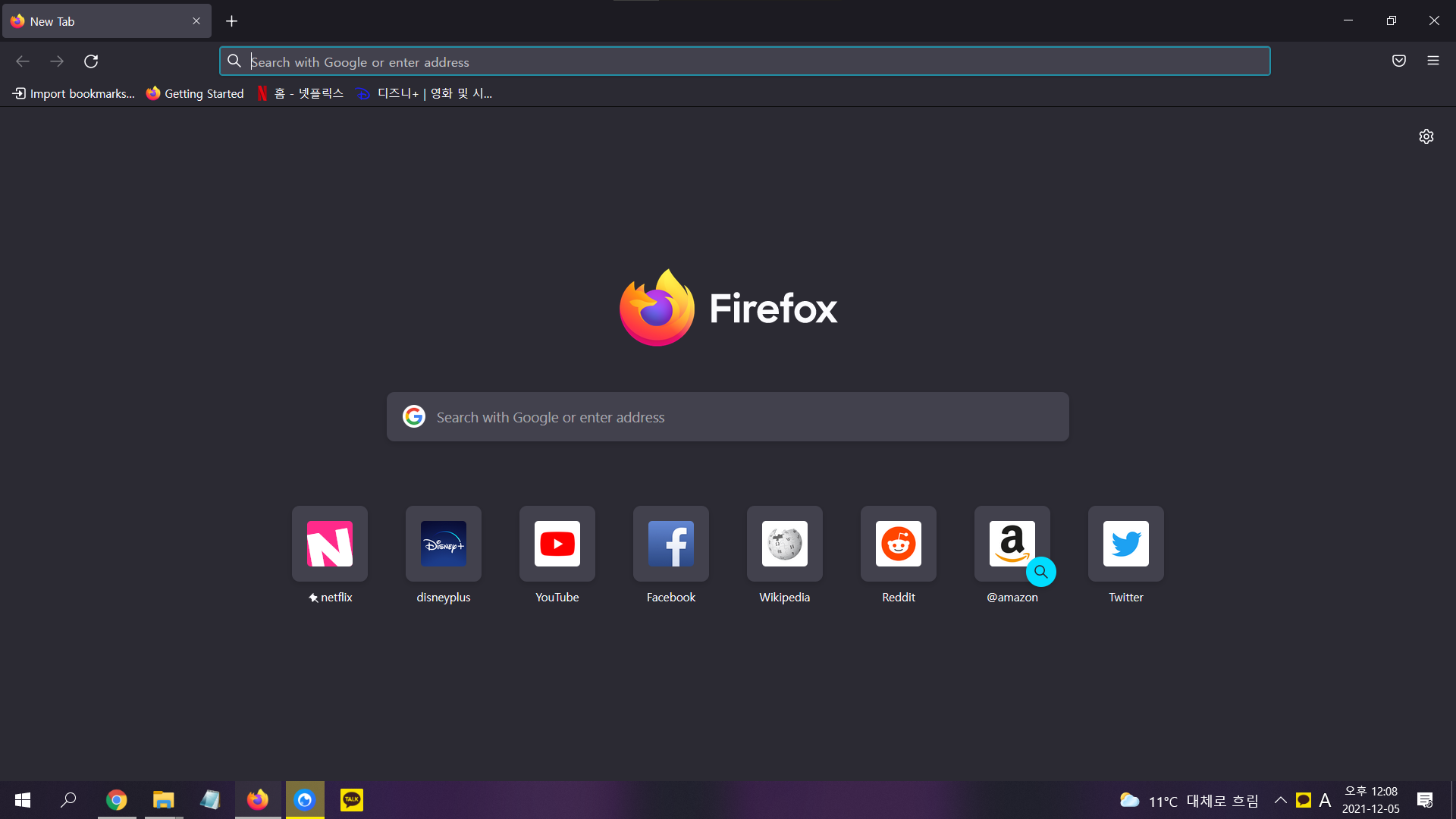Open the Facebook shortcut tile
Image resolution: width=1456 pixels, height=819 pixels.
pyautogui.click(x=671, y=555)
